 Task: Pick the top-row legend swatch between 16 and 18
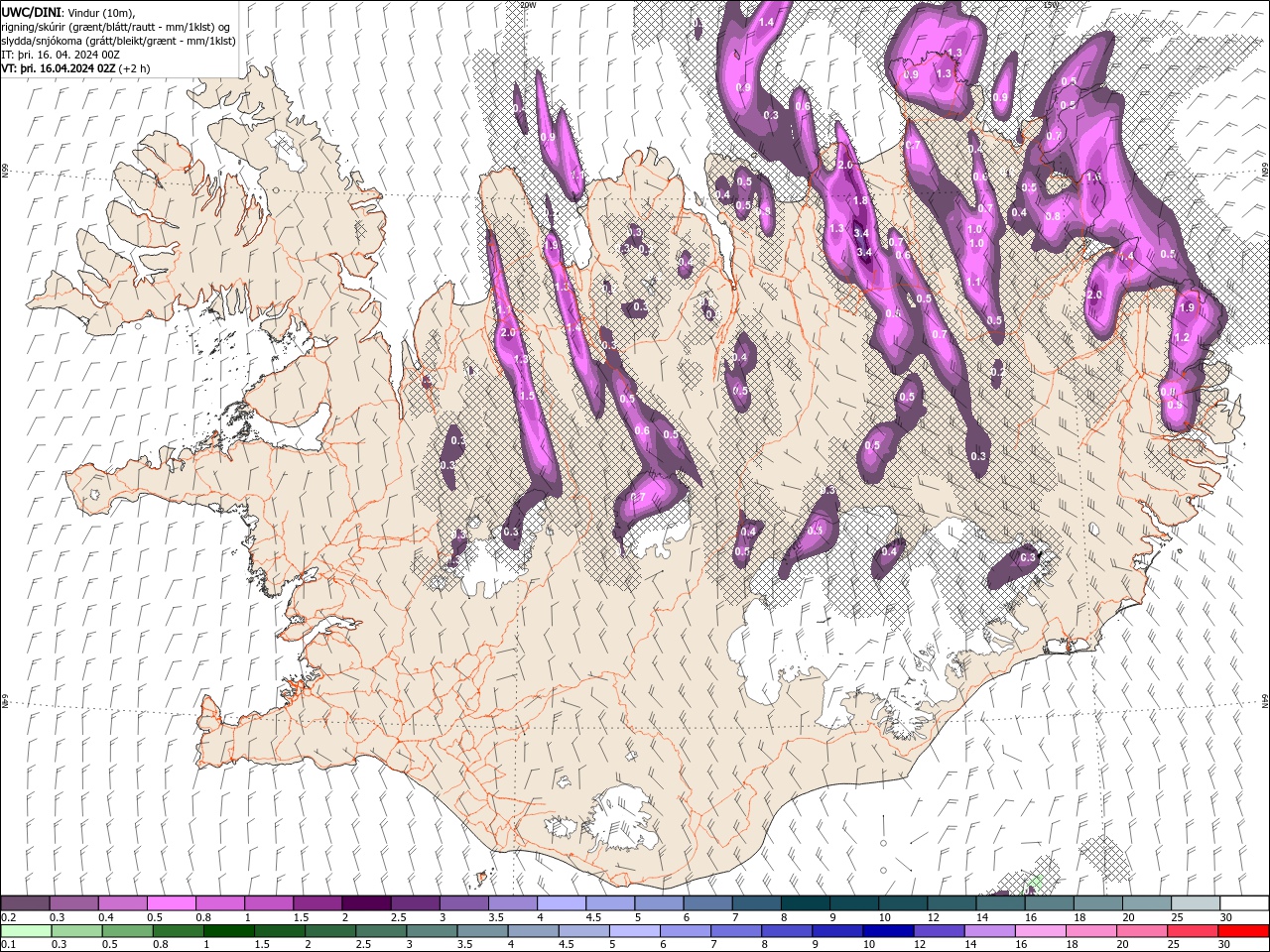1049,903
